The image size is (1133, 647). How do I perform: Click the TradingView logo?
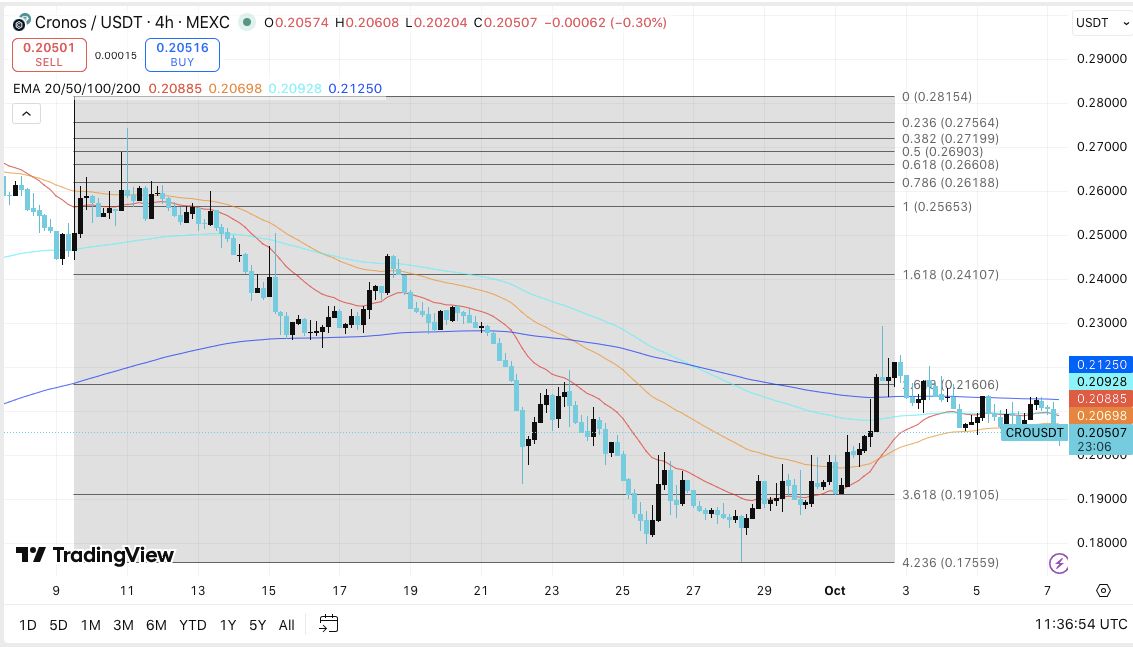(95, 555)
